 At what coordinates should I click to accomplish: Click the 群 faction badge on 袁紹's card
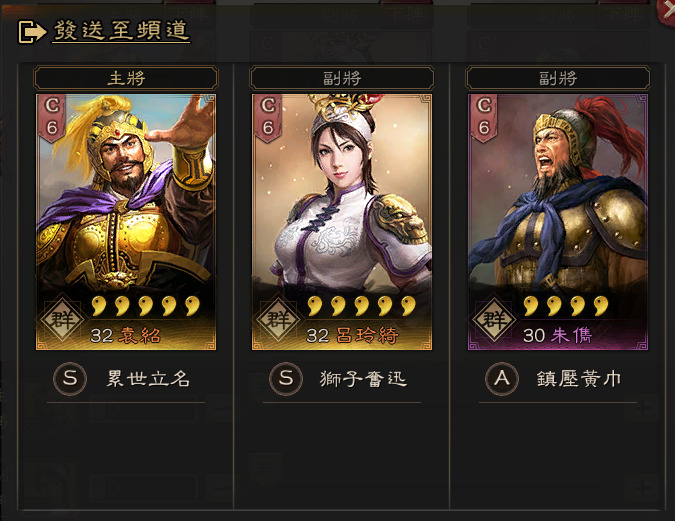[x=62, y=320]
